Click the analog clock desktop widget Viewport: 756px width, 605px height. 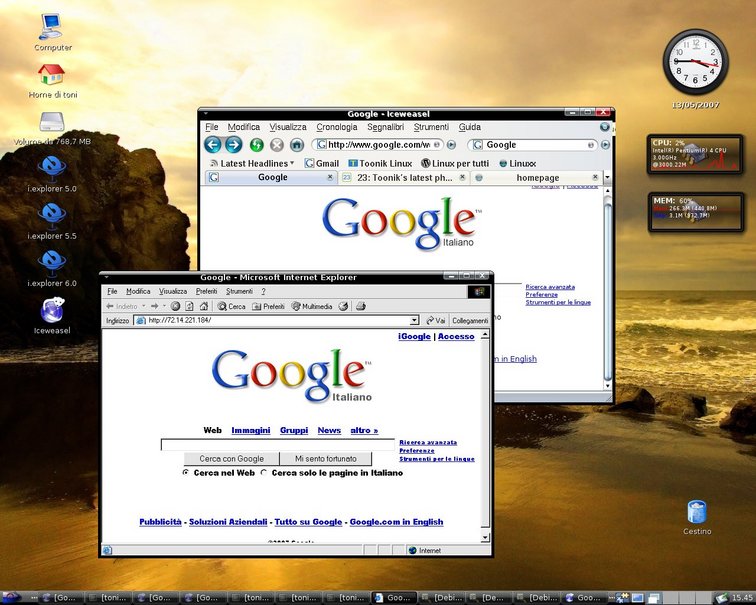point(695,62)
